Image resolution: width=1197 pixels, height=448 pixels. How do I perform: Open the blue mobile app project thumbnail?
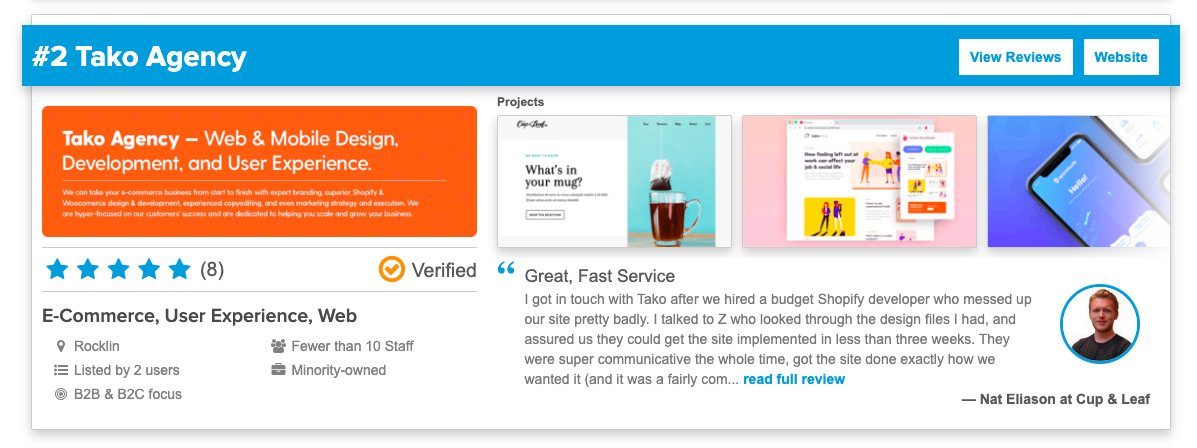(1078, 182)
